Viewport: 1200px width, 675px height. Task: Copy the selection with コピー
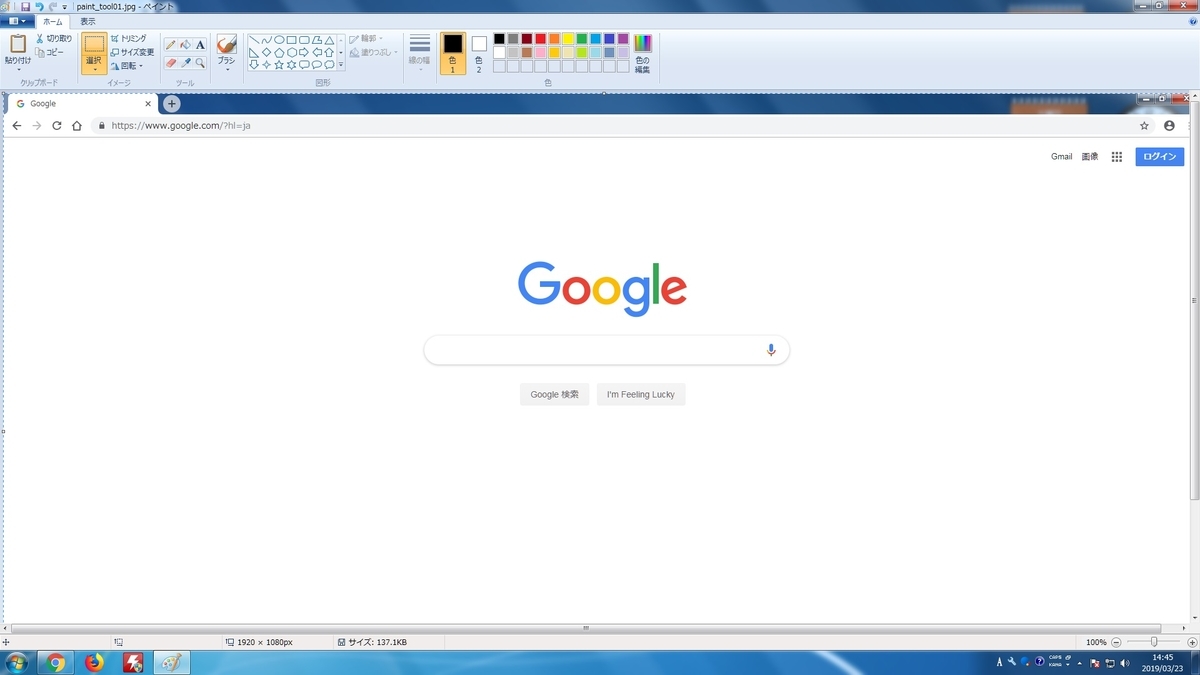pos(49,52)
